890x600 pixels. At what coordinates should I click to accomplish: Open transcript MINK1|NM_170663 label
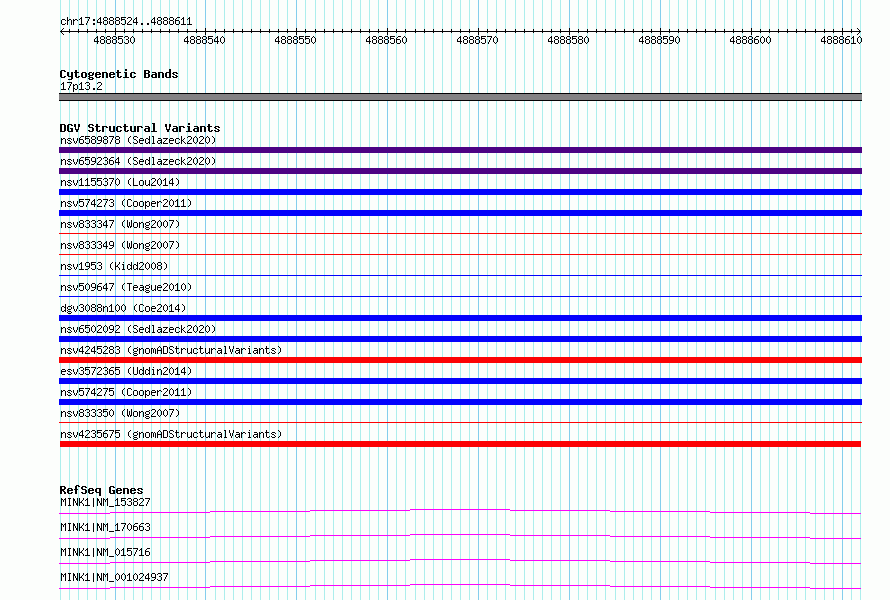(x=105, y=527)
